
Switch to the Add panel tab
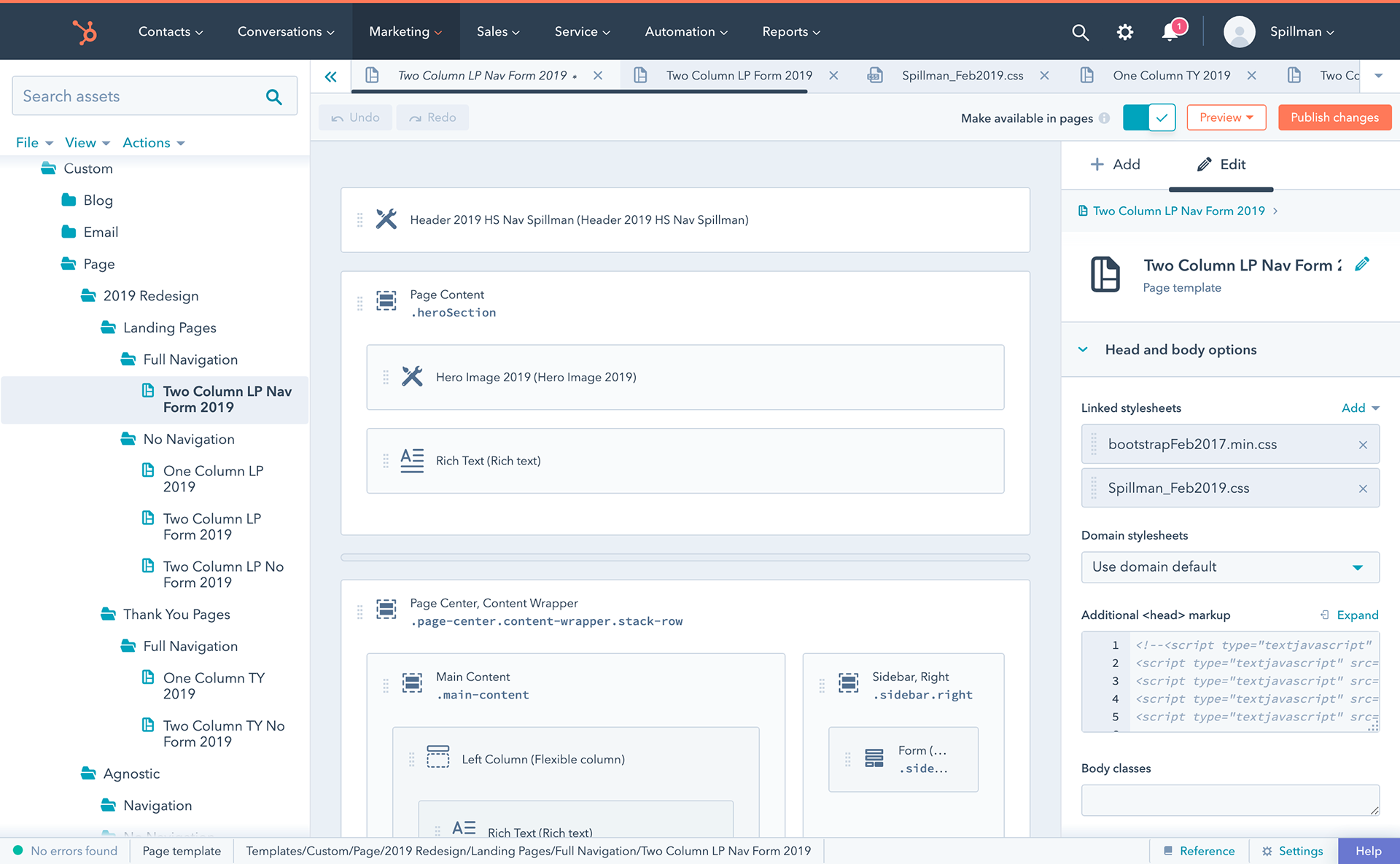pos(1115,165)
